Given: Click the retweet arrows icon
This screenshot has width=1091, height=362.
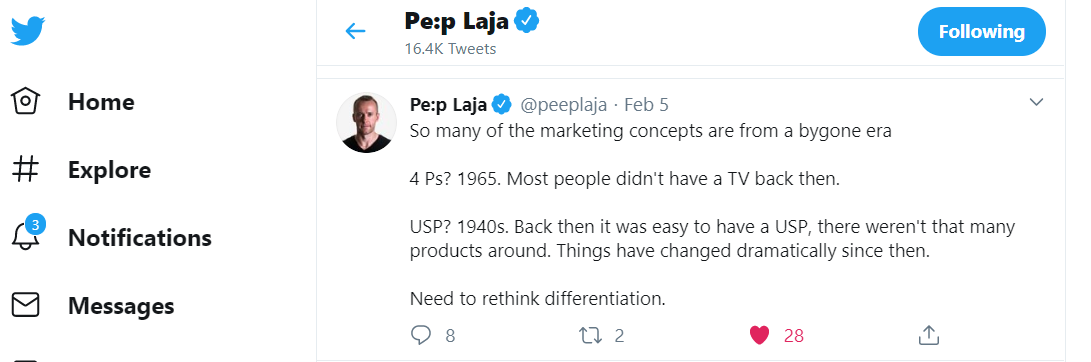Looking at the screenshot, I should (x=591, y=336).
